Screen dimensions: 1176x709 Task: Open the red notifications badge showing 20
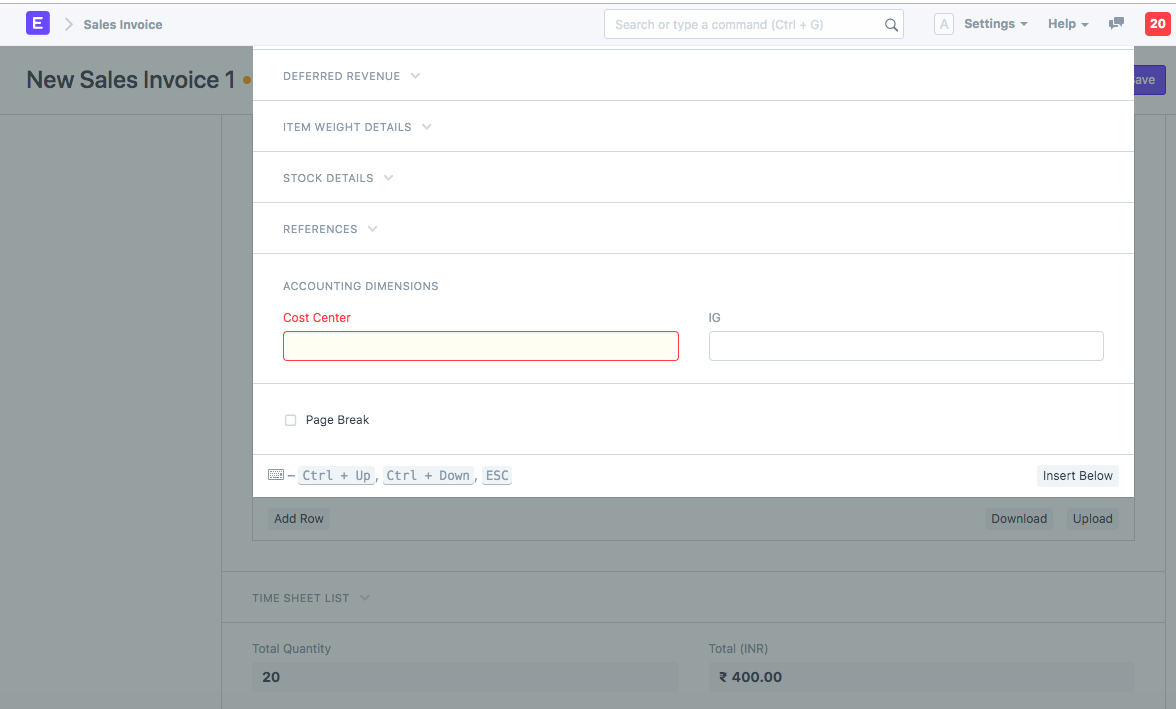1157,23
